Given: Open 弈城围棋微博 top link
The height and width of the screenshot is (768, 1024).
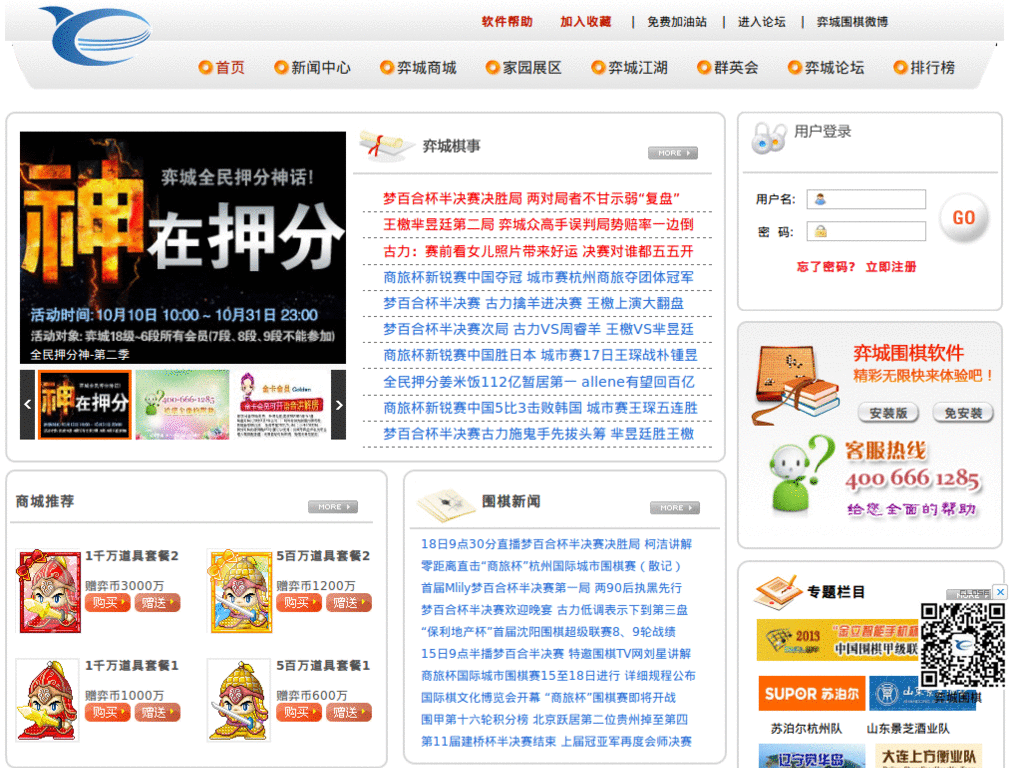Looking at the screenshot, I should click(x=852, y=22).
